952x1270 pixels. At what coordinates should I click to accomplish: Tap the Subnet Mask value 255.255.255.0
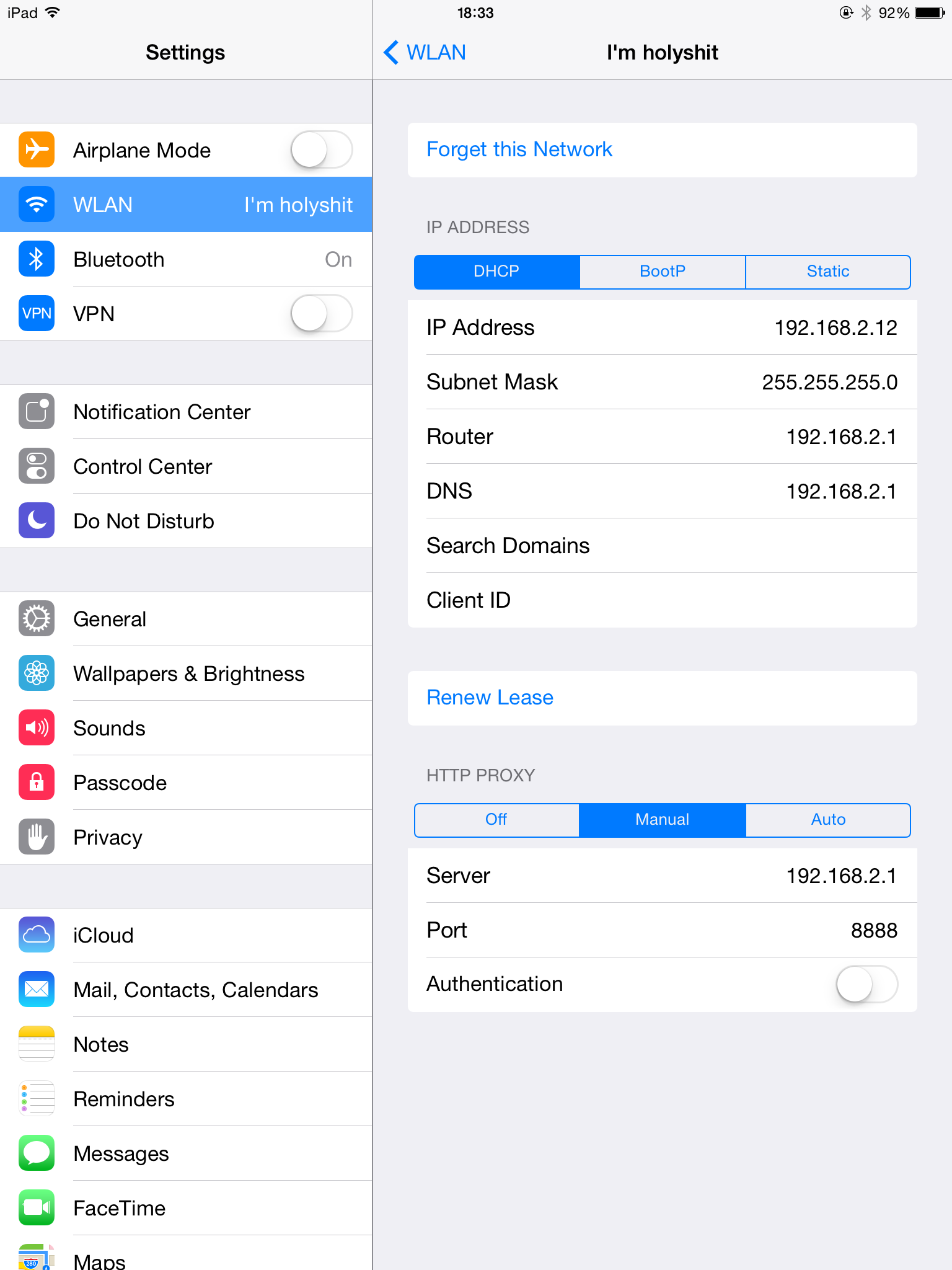click(830, 382)
